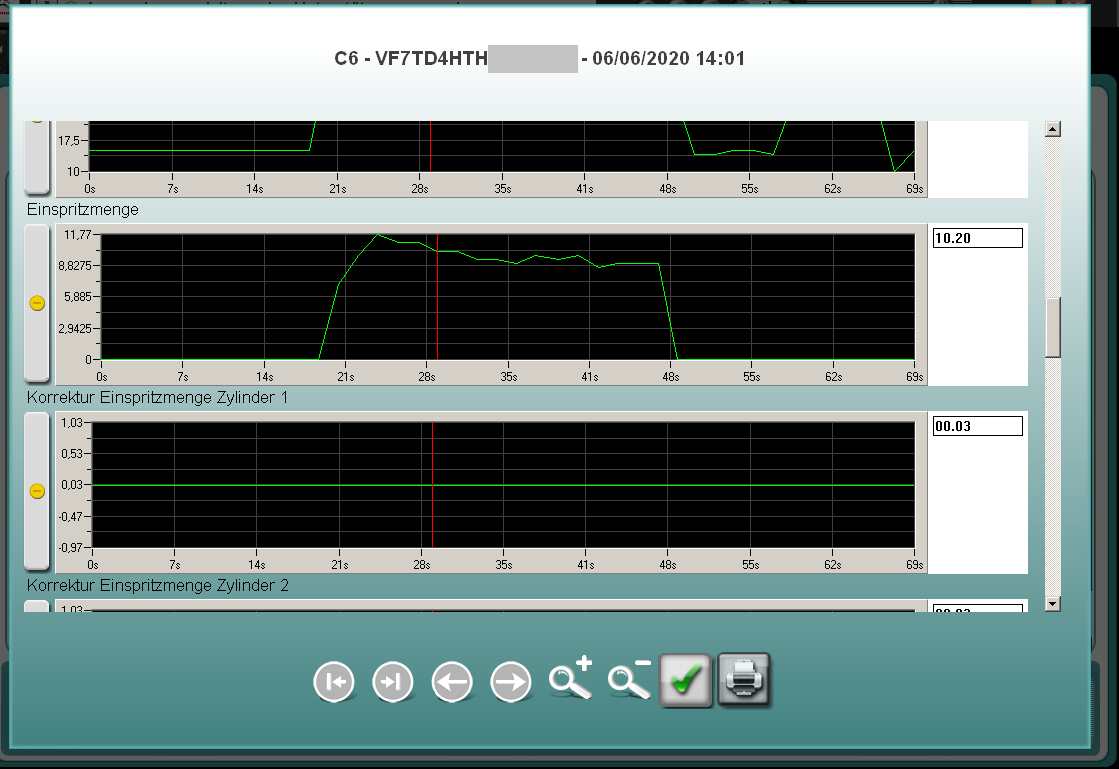The width and height of the screenshot is (1119, 769).
Task: Select the 00.03 value field for Zylinder 1
Action: (x=978, y=426)
